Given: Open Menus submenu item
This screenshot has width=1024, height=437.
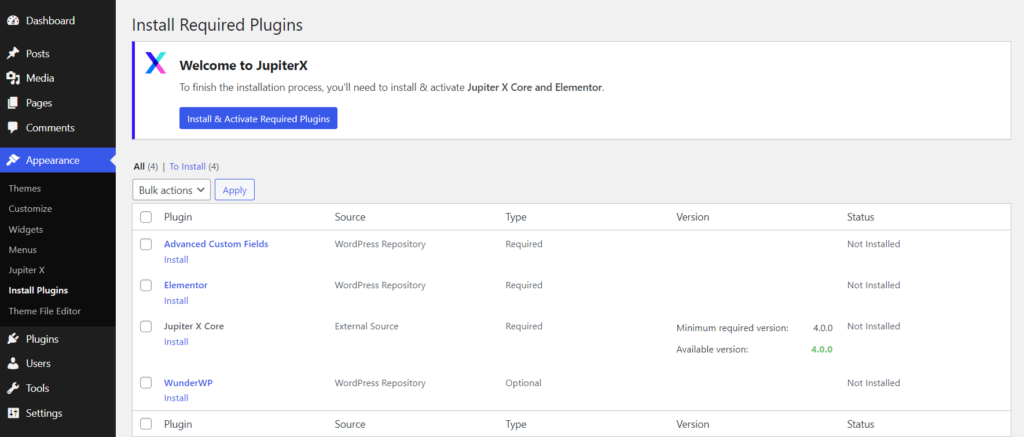Looking at the screenshot, I should 23,250.
